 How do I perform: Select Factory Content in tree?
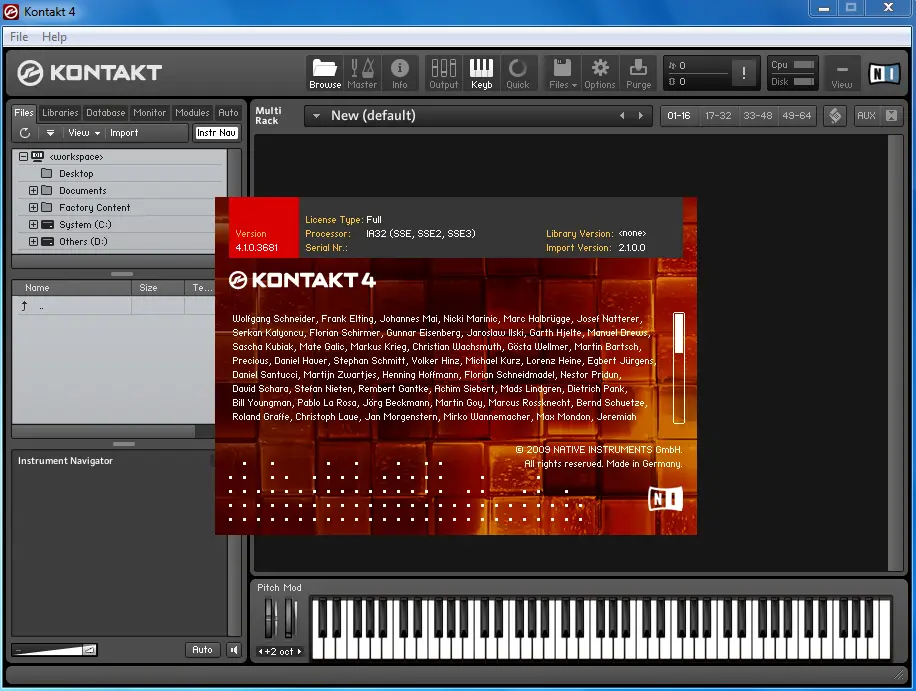tap(94, 207)
